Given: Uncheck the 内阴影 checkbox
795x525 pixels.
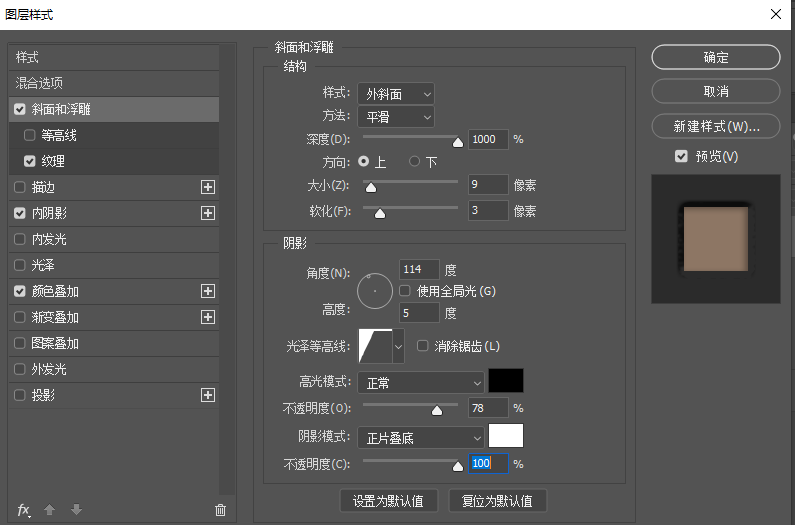Looking at the screenshot, I should [20, 213].
